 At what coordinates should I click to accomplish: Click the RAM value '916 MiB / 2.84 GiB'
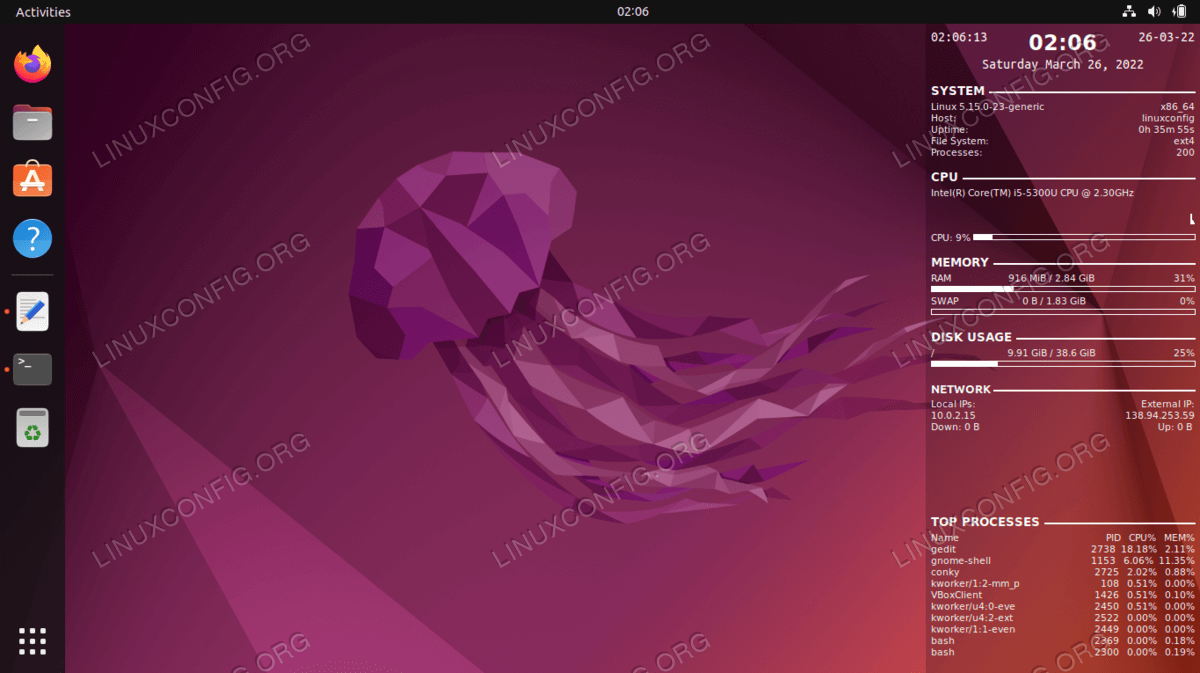click(1051, 278)
